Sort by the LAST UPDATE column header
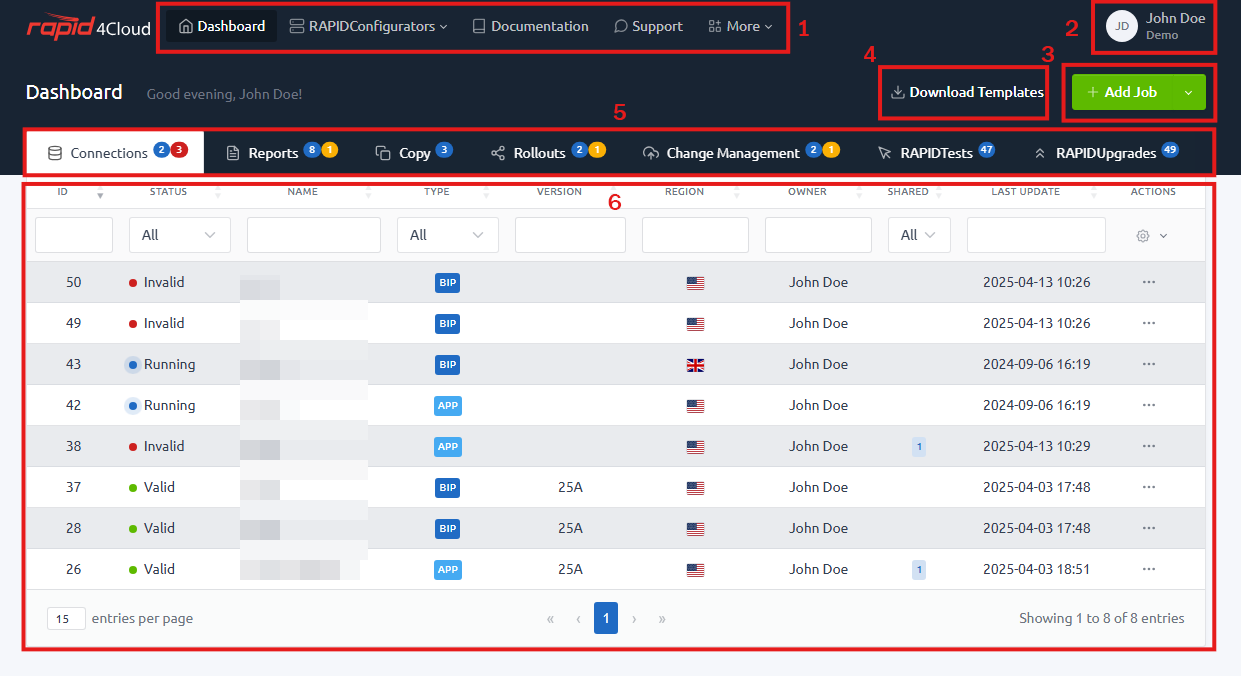Viewport: 1241px width, 676px height. (x=1025, y=191)
